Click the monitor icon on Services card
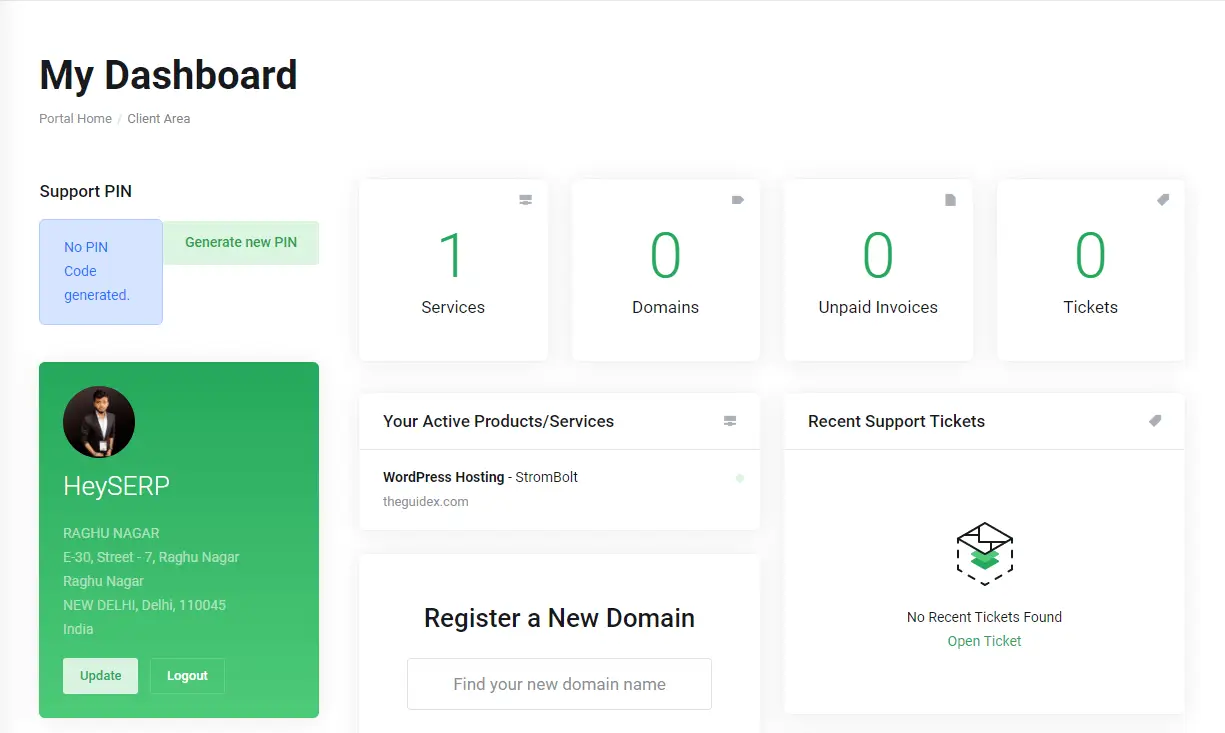 coord(525,200)
